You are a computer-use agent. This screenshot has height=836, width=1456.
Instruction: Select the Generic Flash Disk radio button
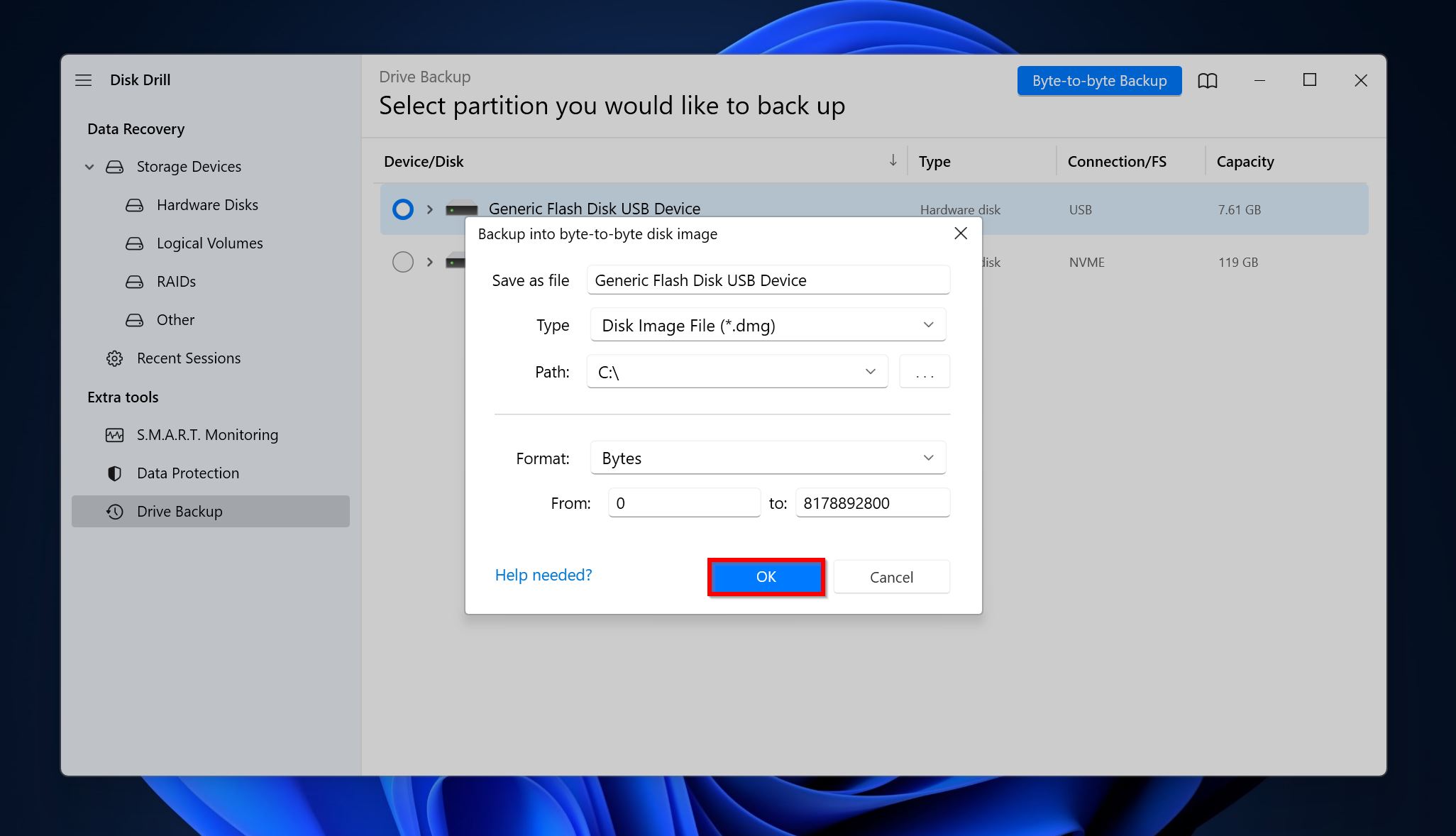(401, 208)
